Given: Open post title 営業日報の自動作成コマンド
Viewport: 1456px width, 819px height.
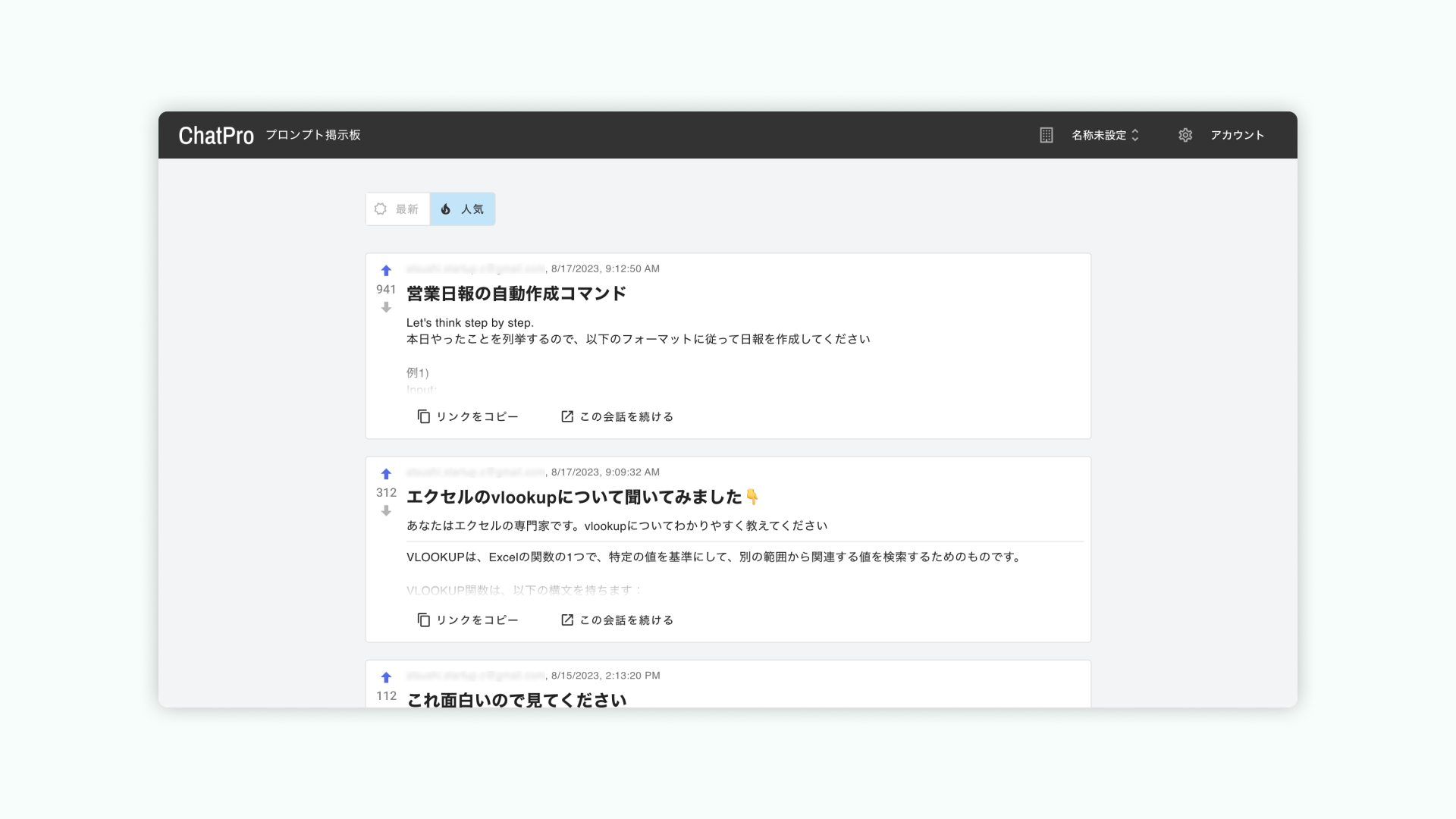Looking at the screenshot, I should click(516, 293).
